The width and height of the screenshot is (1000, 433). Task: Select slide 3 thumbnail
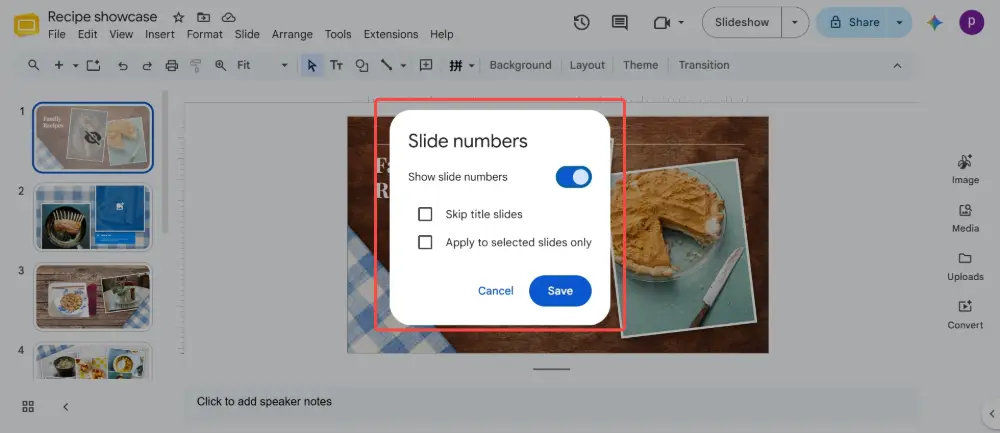(x=92, y=297)
